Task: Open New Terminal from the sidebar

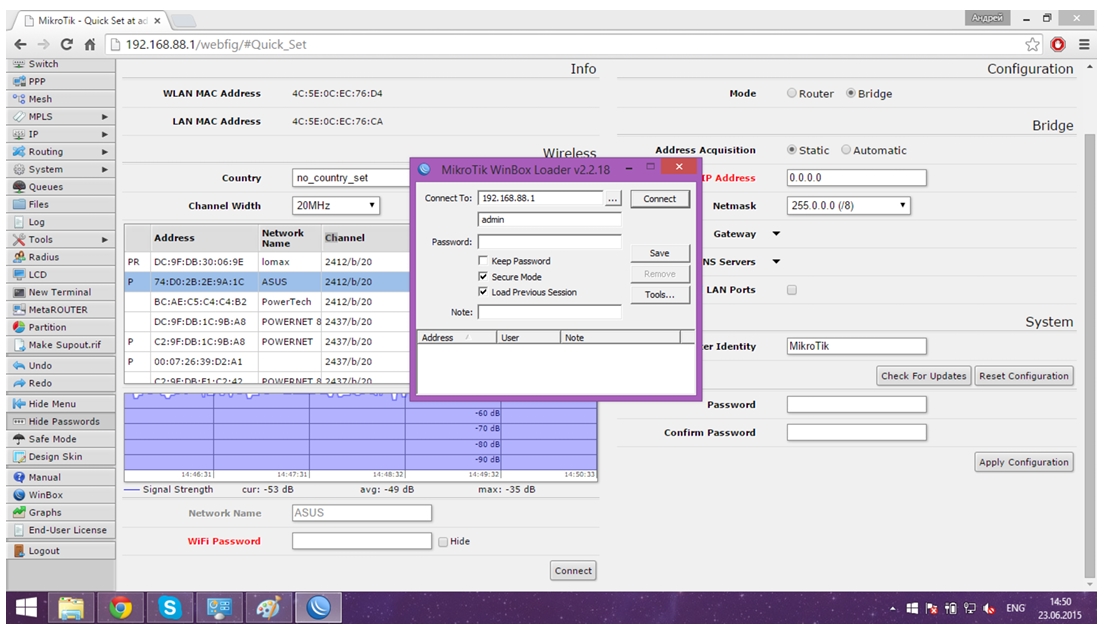Action: tap(61, 292)
